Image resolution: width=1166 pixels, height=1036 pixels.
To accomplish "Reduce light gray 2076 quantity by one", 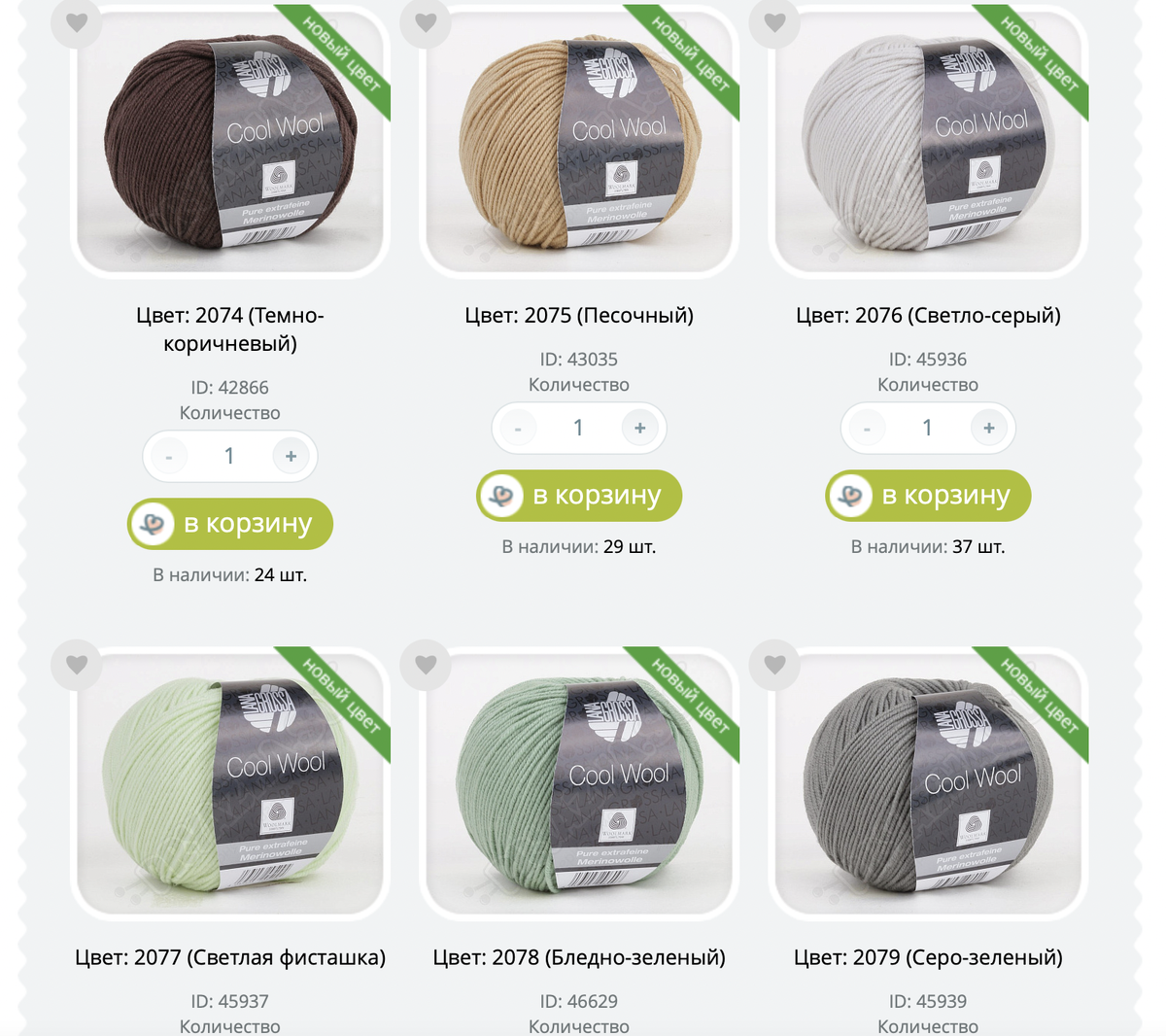I will [x=867, y=428].
